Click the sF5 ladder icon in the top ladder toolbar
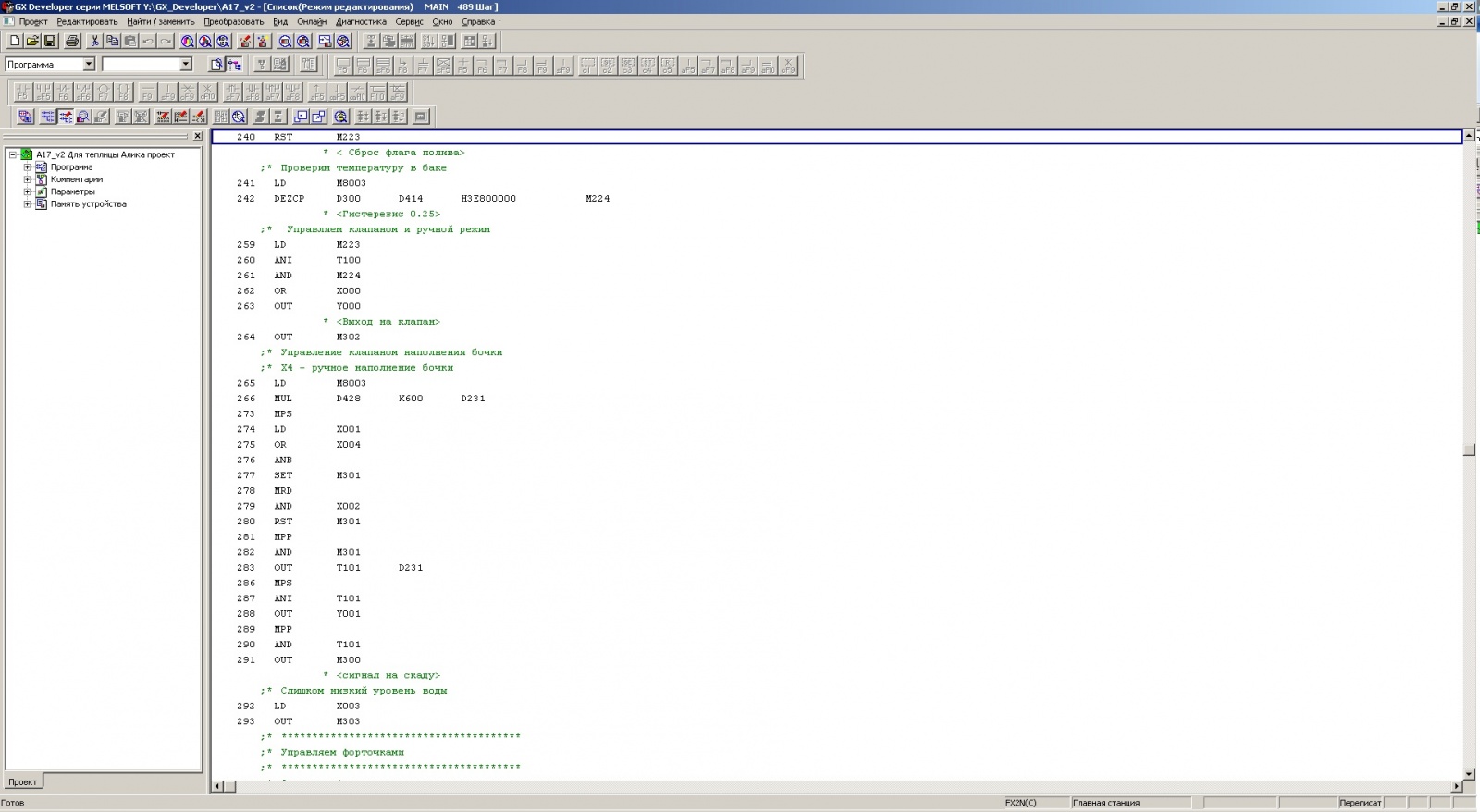 (x=443, y=66)
